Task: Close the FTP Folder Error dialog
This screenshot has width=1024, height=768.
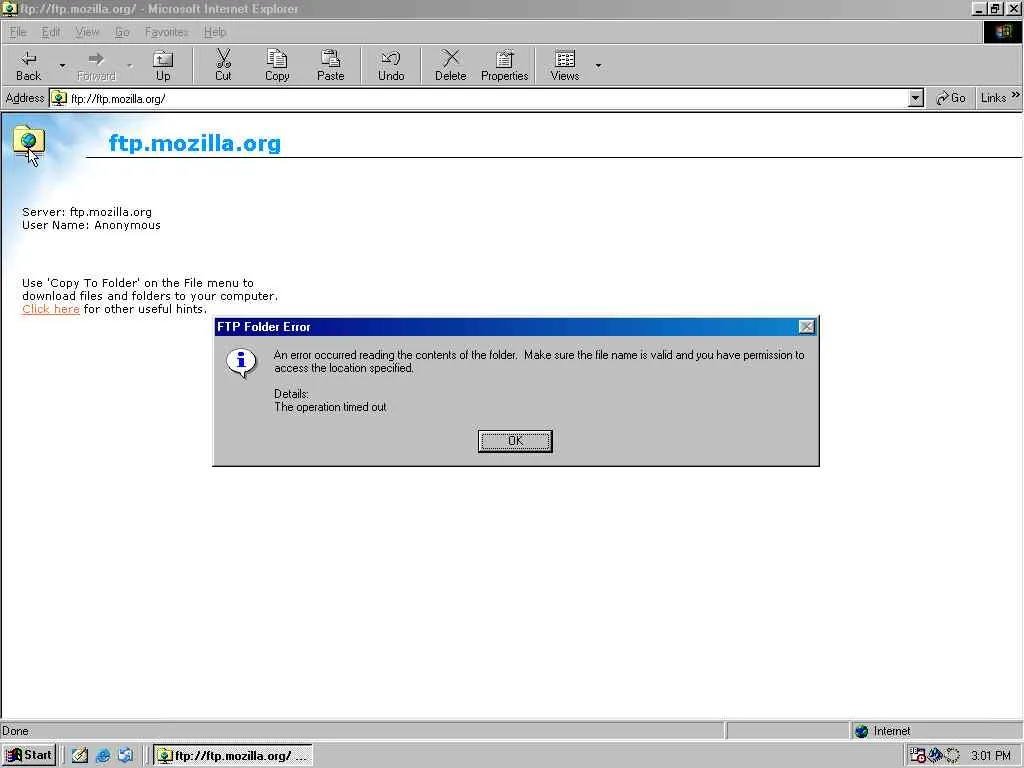Action: tap(807, 327)
